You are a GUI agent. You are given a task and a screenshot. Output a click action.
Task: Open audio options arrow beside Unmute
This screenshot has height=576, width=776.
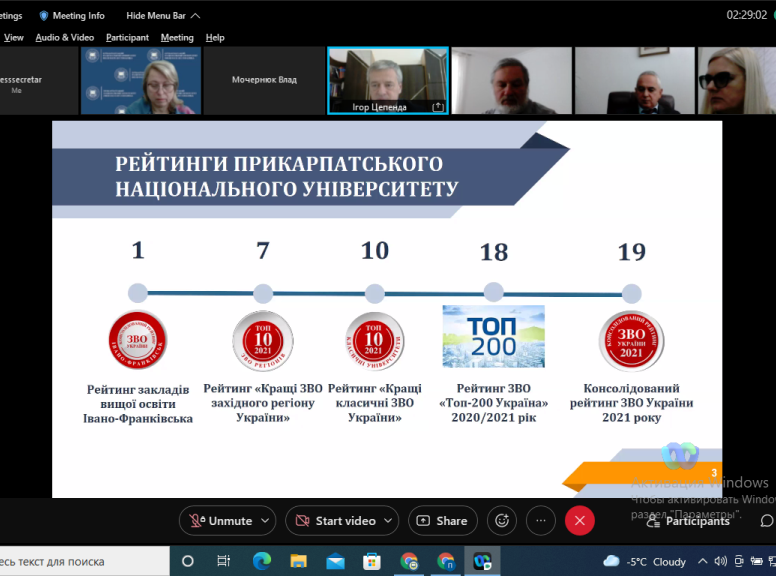(266, 521)
